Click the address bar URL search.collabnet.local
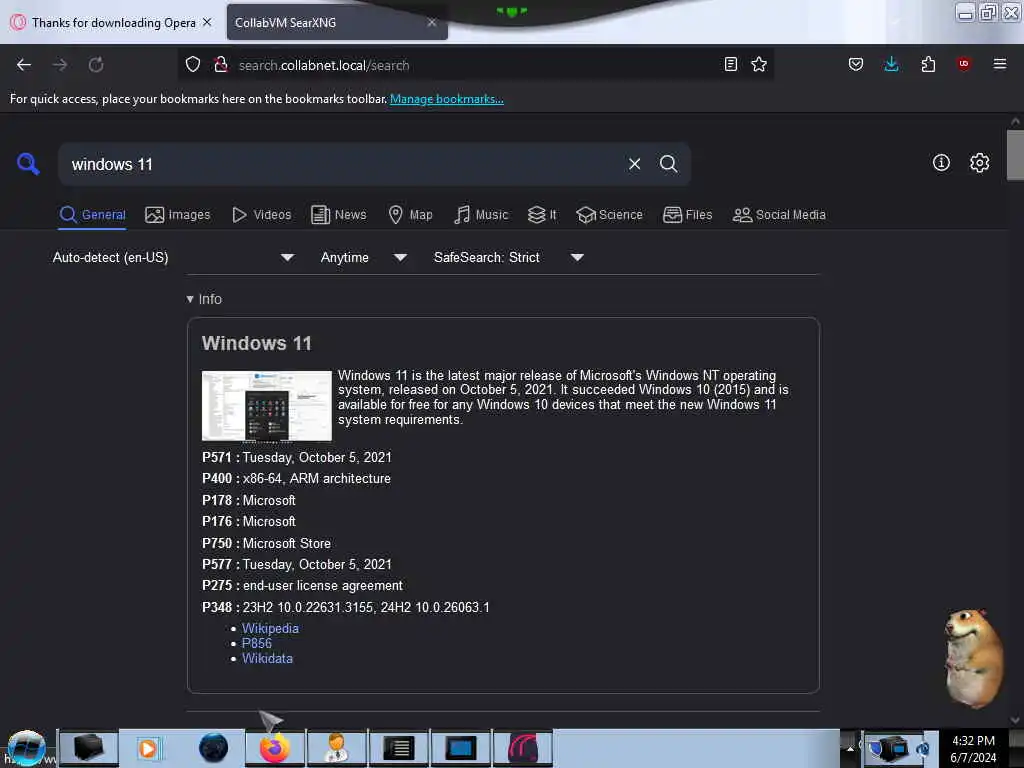This screenshot has width=1024, height=768. coord(324,65)
